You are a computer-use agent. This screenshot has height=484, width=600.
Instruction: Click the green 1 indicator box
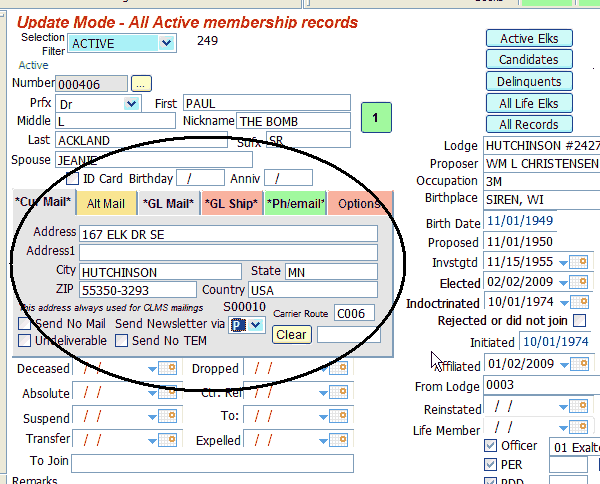374,118
